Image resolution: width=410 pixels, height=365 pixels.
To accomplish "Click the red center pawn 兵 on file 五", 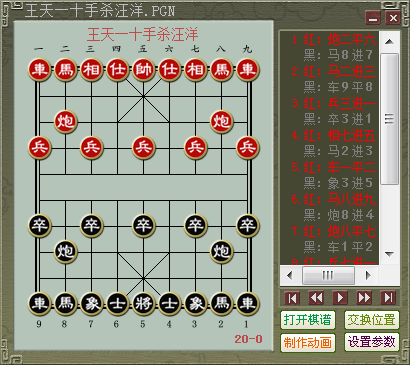I will tap(143, 148).
